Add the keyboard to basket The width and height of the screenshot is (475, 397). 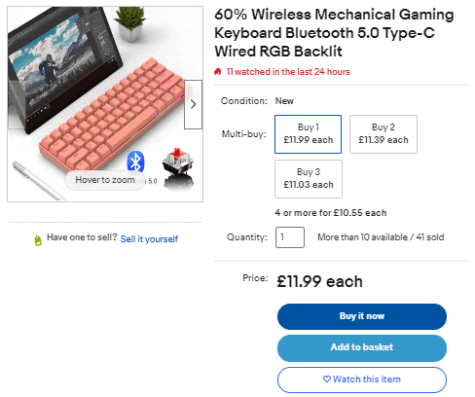[362, 348]
